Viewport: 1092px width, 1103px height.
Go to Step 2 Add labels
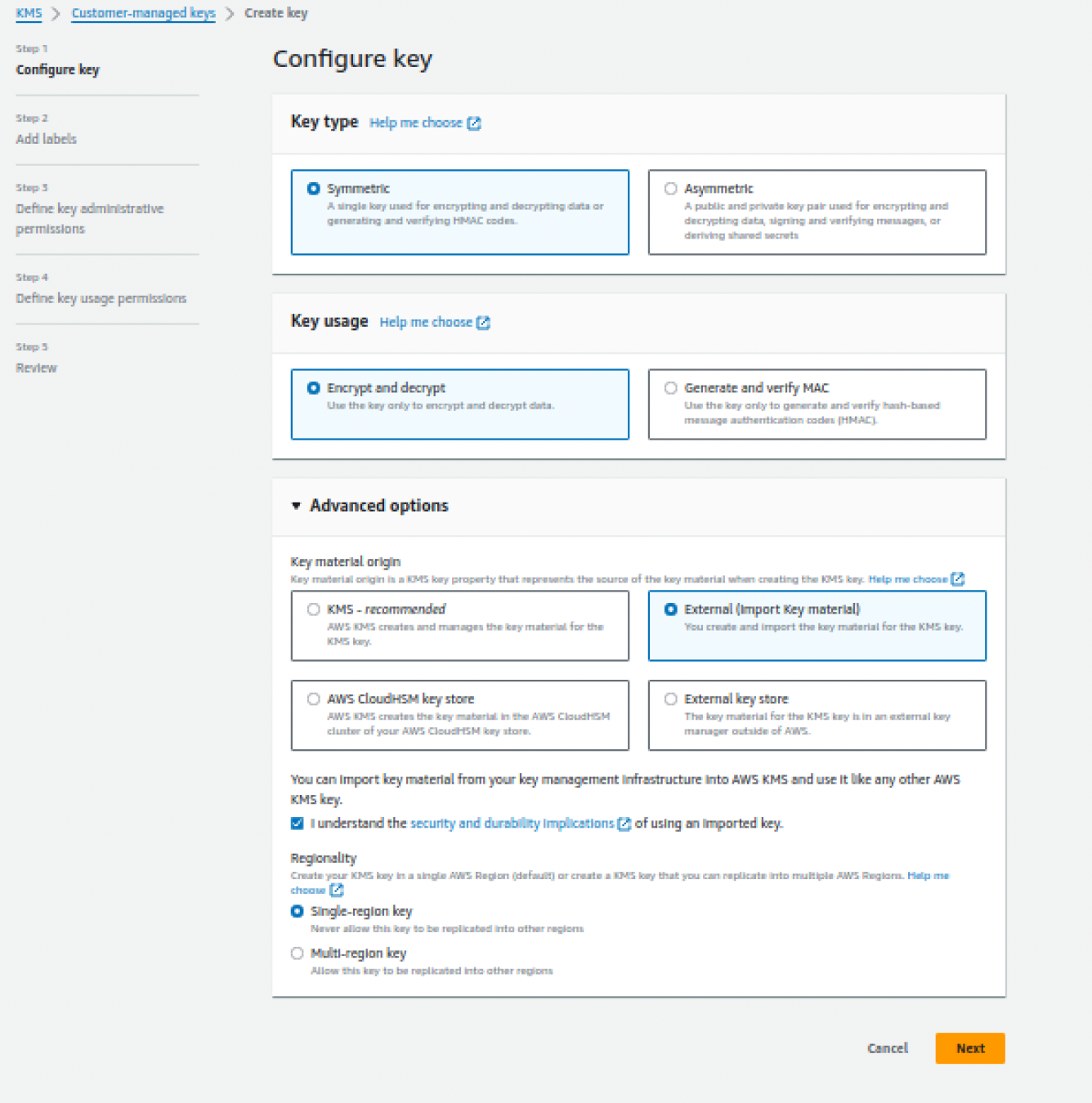click(46, 139)
